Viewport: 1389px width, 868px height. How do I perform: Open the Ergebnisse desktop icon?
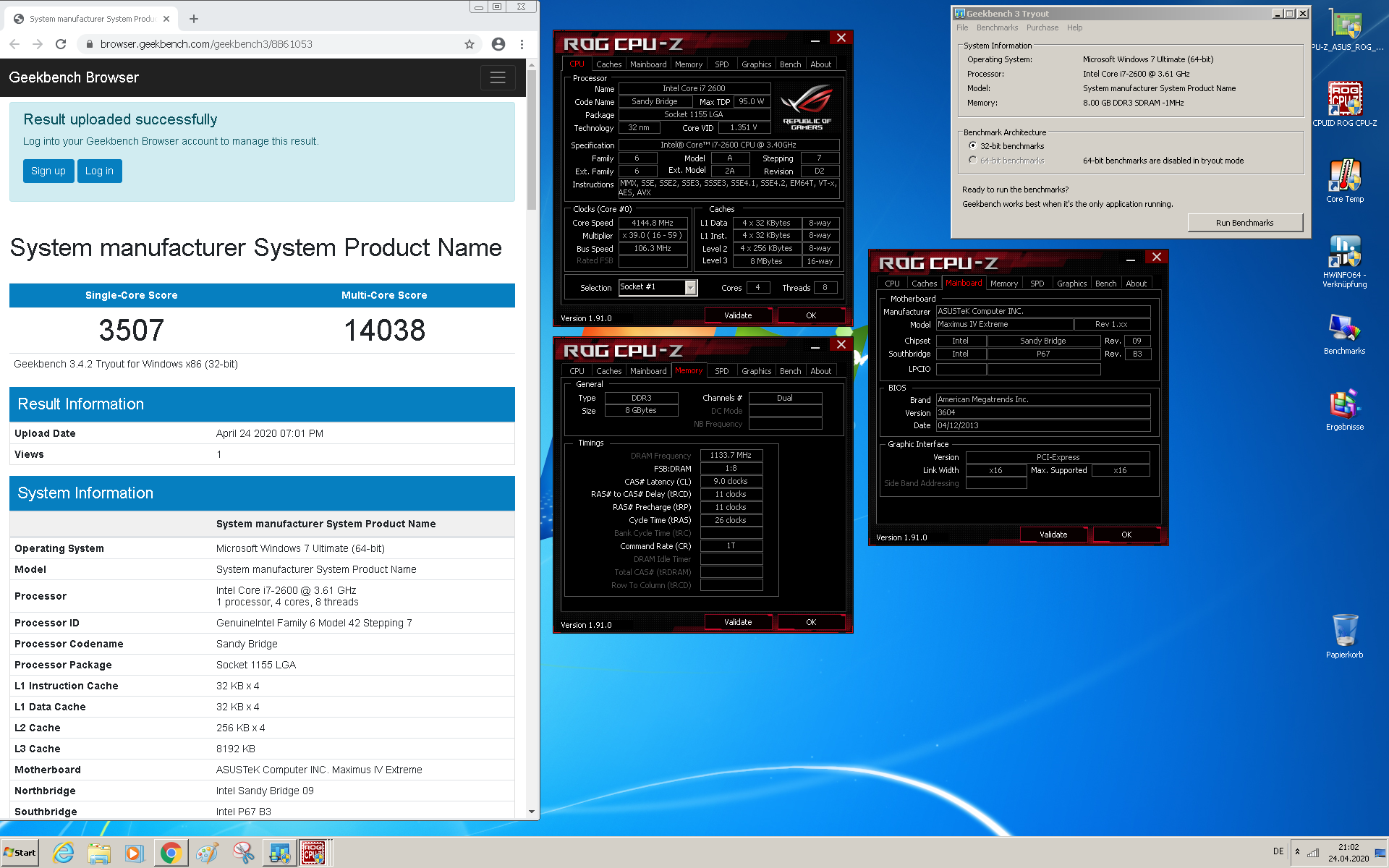pos(1345,409)
